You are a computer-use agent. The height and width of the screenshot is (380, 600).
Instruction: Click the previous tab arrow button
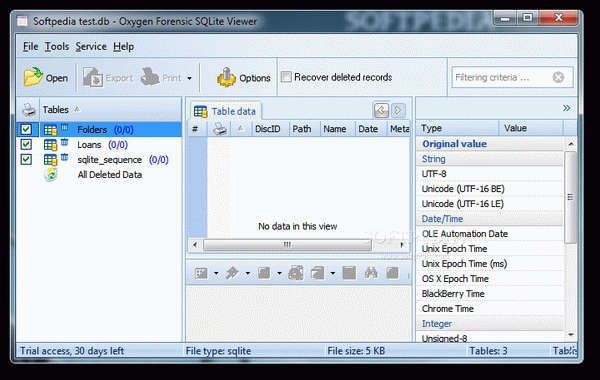(381, 111)
